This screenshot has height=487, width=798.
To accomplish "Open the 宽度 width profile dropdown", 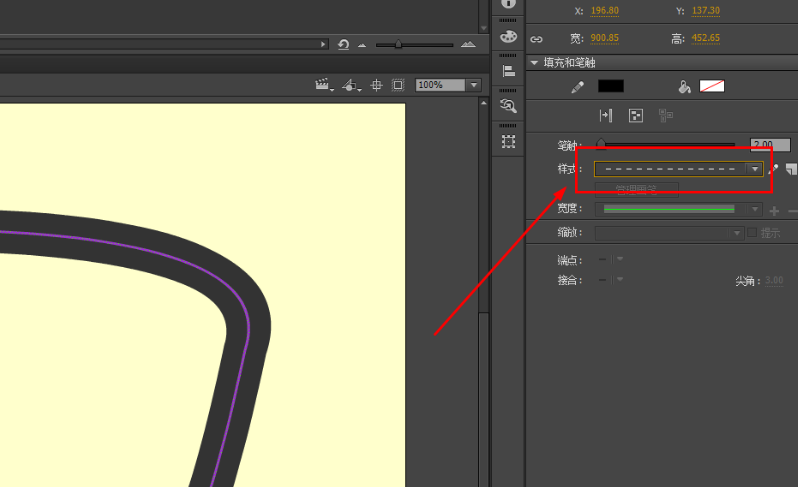I will tap(755, 209).
